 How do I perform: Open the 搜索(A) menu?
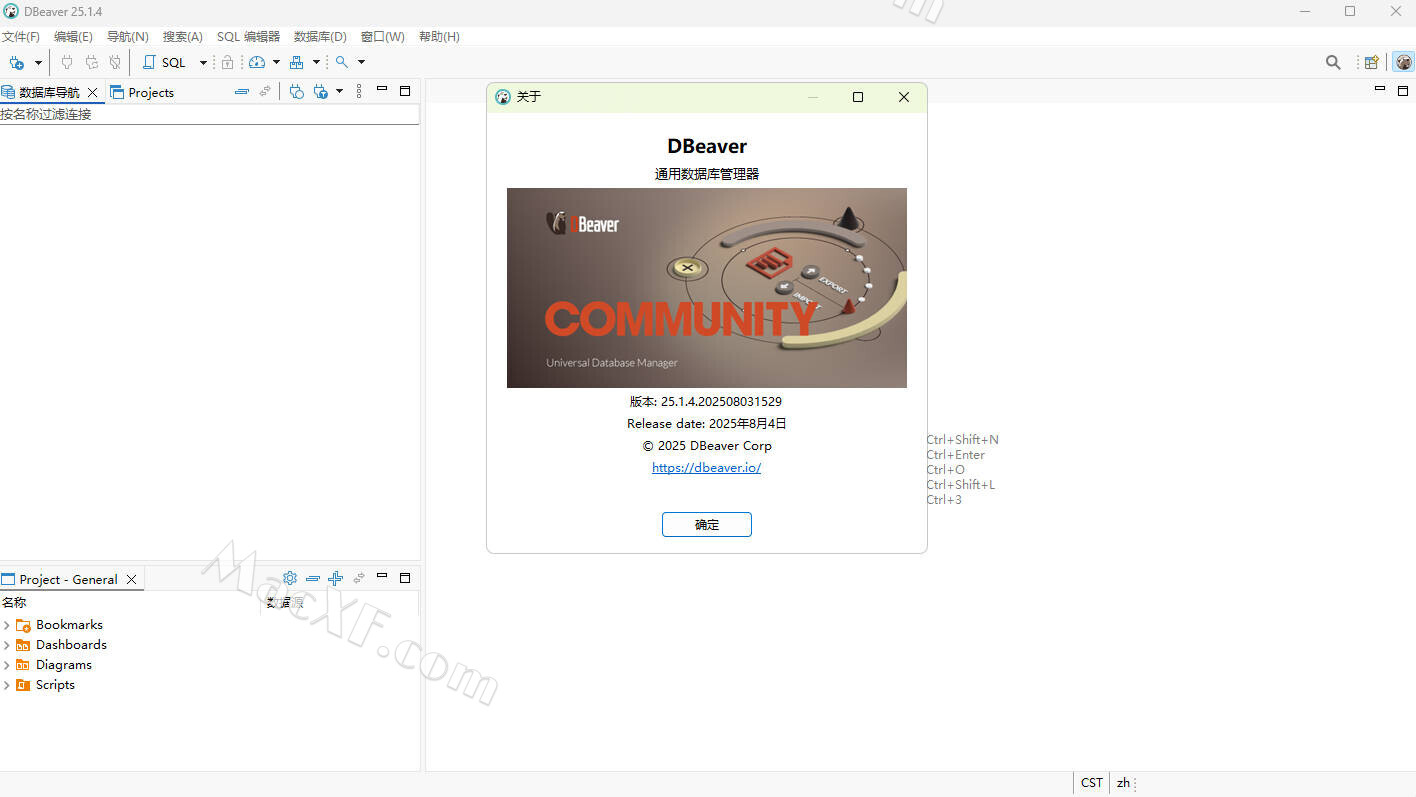click(x=183, y=36)
